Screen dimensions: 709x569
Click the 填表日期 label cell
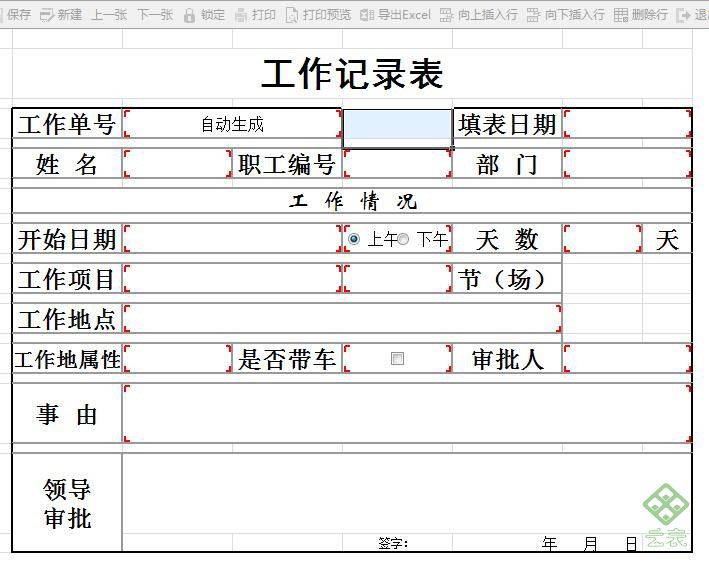(507, 124)
